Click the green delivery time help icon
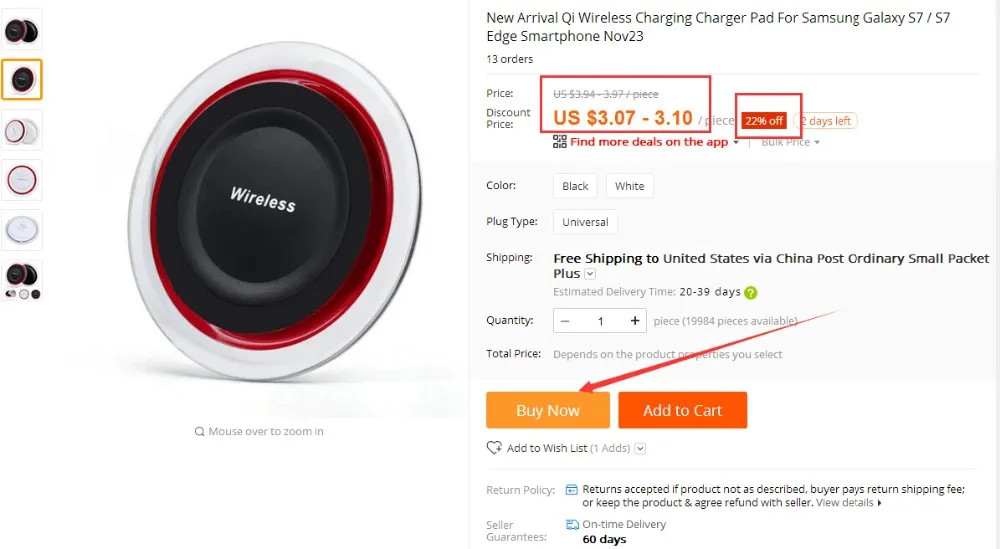The height and width of the screenshot is (549, 1000). [751, 293]
